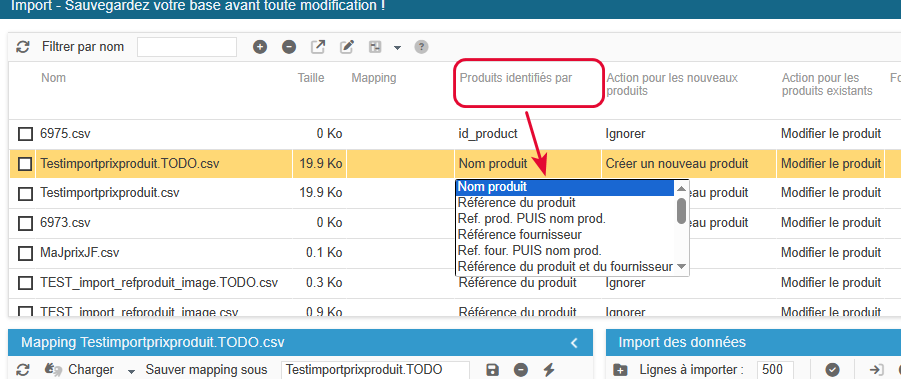Viewport: 901px width, 379px height.
Task: Delete the mapping with minus icon
Action: point(521,370)
